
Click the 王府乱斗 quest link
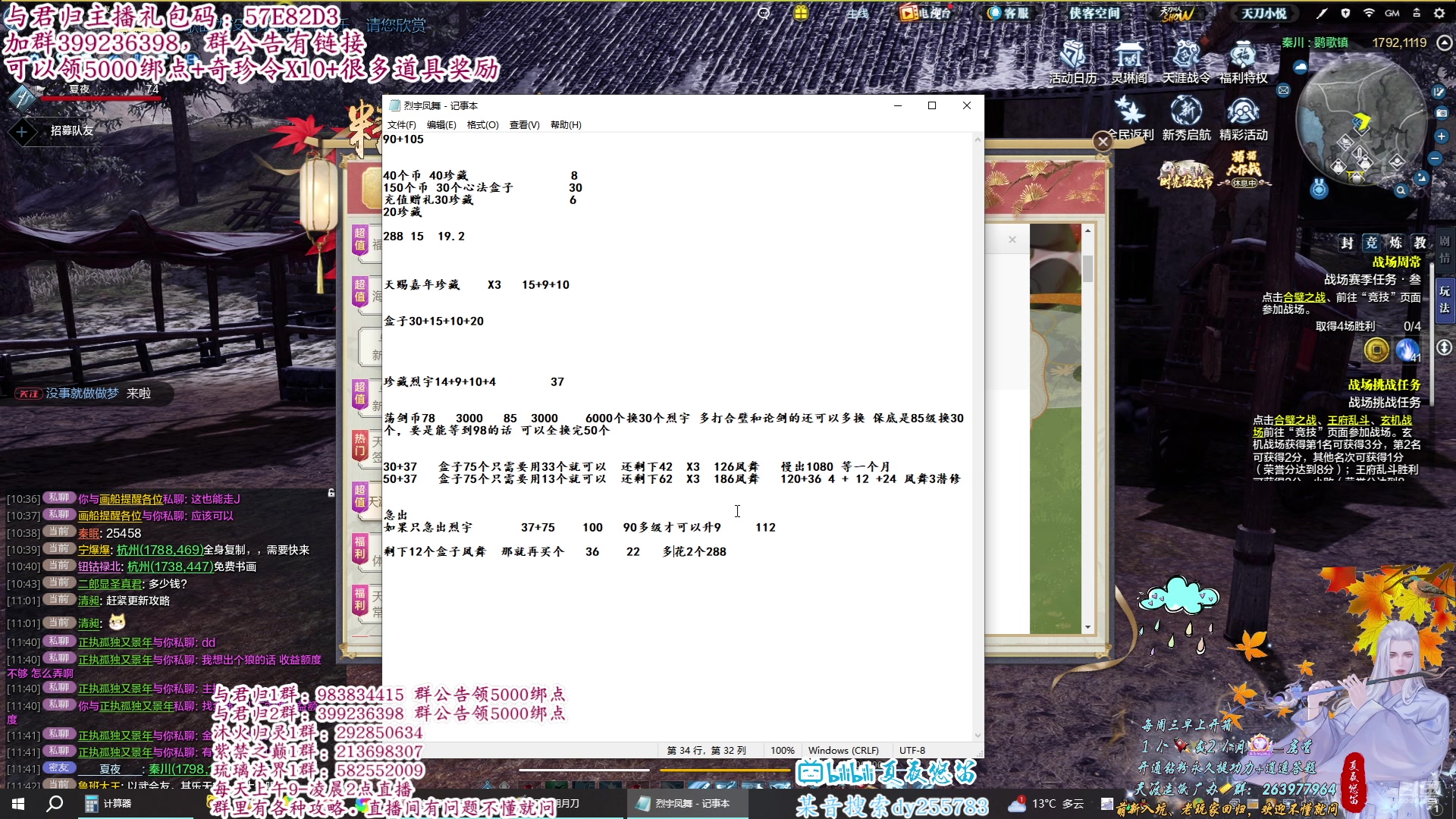(1348, 420)
